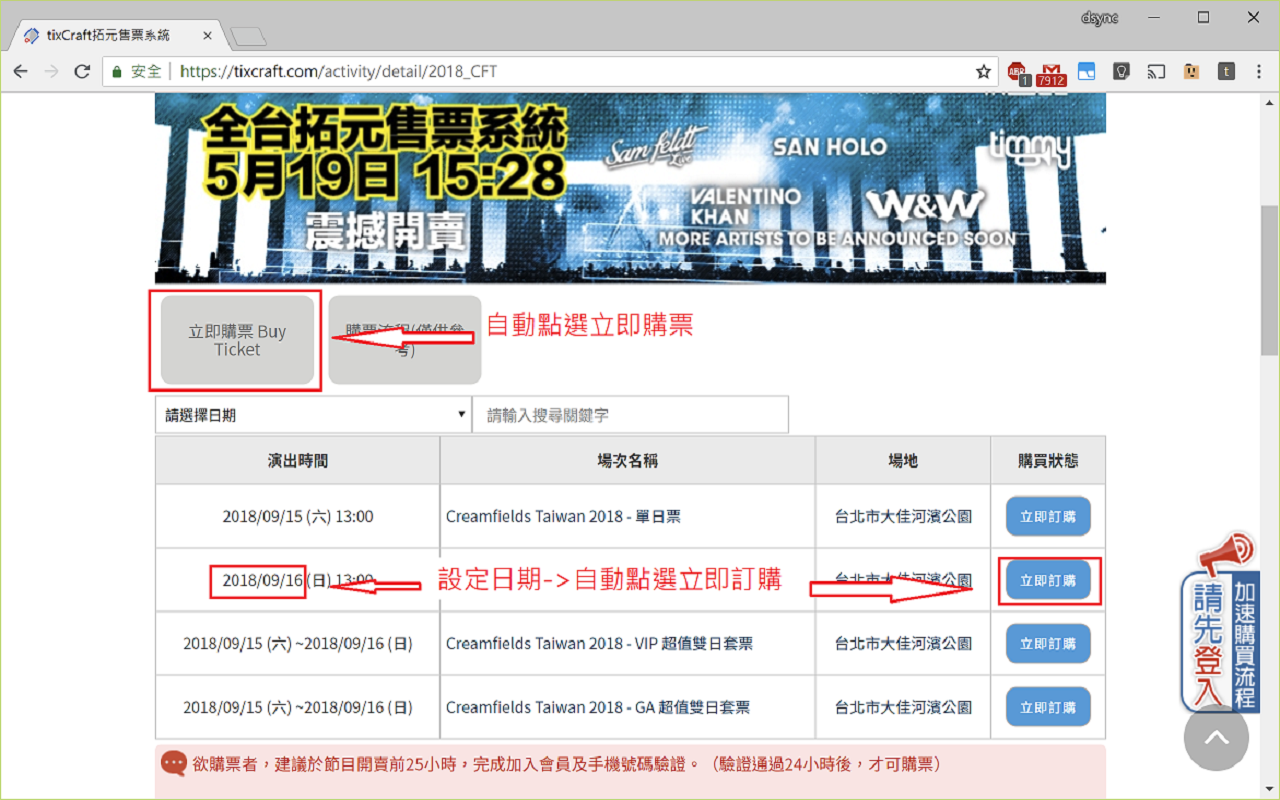Click the outlet-face extension icon
This screenshot has height=800, width=1280.
[x=1191, y=72]
